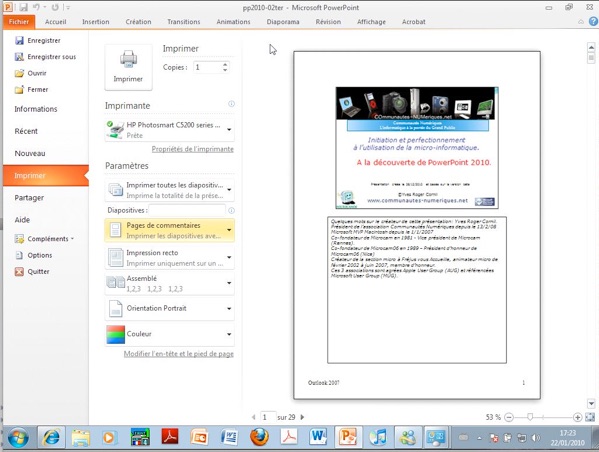
Task: Click the large Imprimer printer button
Action: [128, 67]
